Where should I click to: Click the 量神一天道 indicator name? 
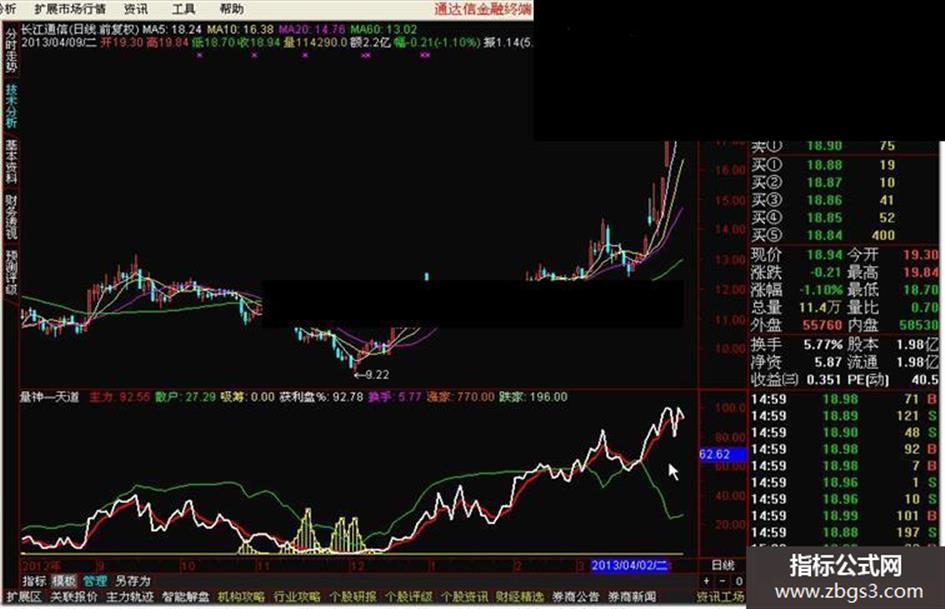click(50, 397)
